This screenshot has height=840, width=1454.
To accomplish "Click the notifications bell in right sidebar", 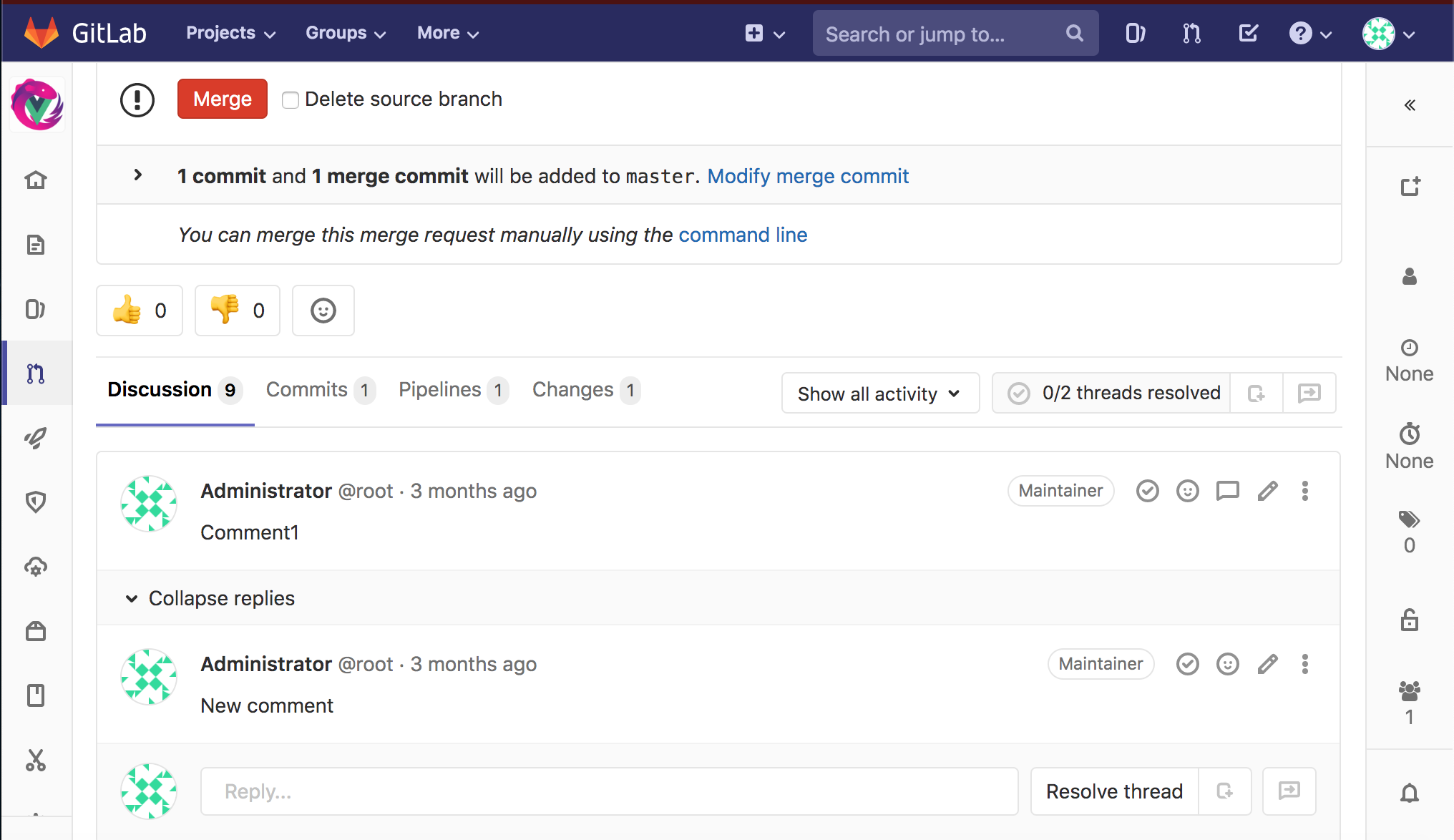I will pos(1409,793).
